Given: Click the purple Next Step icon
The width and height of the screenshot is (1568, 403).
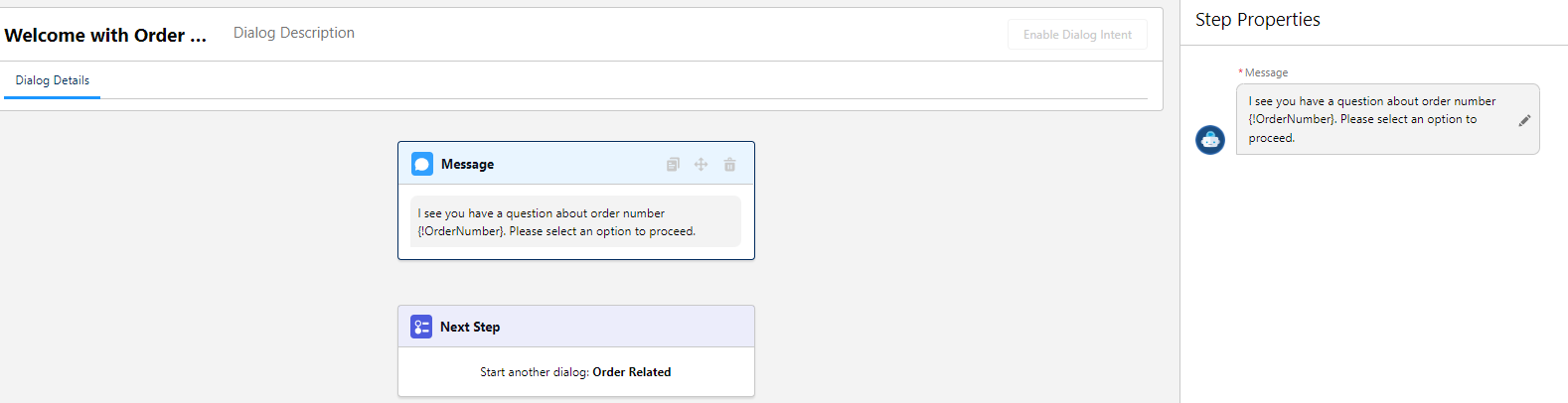Looking at the screenshot, I should point(421,327).
